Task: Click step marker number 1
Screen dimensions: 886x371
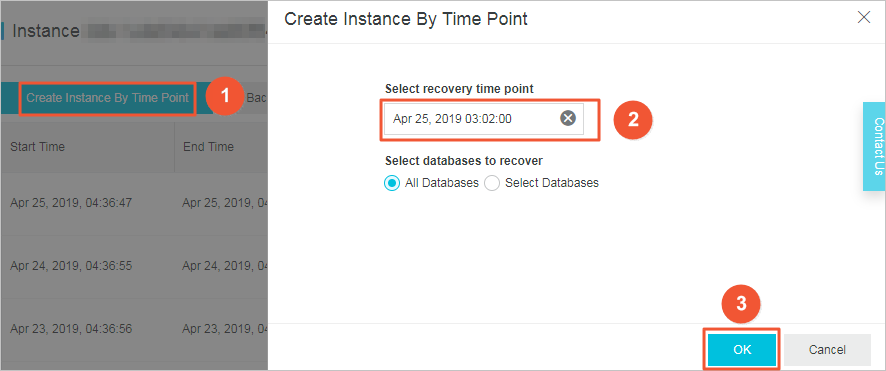Action: pyautogui.click(x=225, y=97)
